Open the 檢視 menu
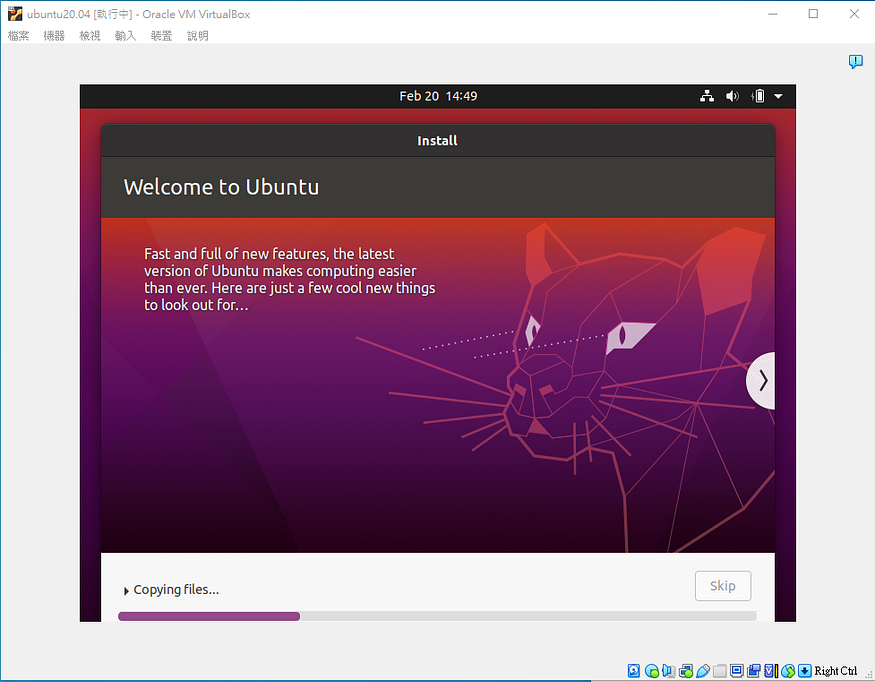This screenshot has height=682, width=875. point(90,36)
